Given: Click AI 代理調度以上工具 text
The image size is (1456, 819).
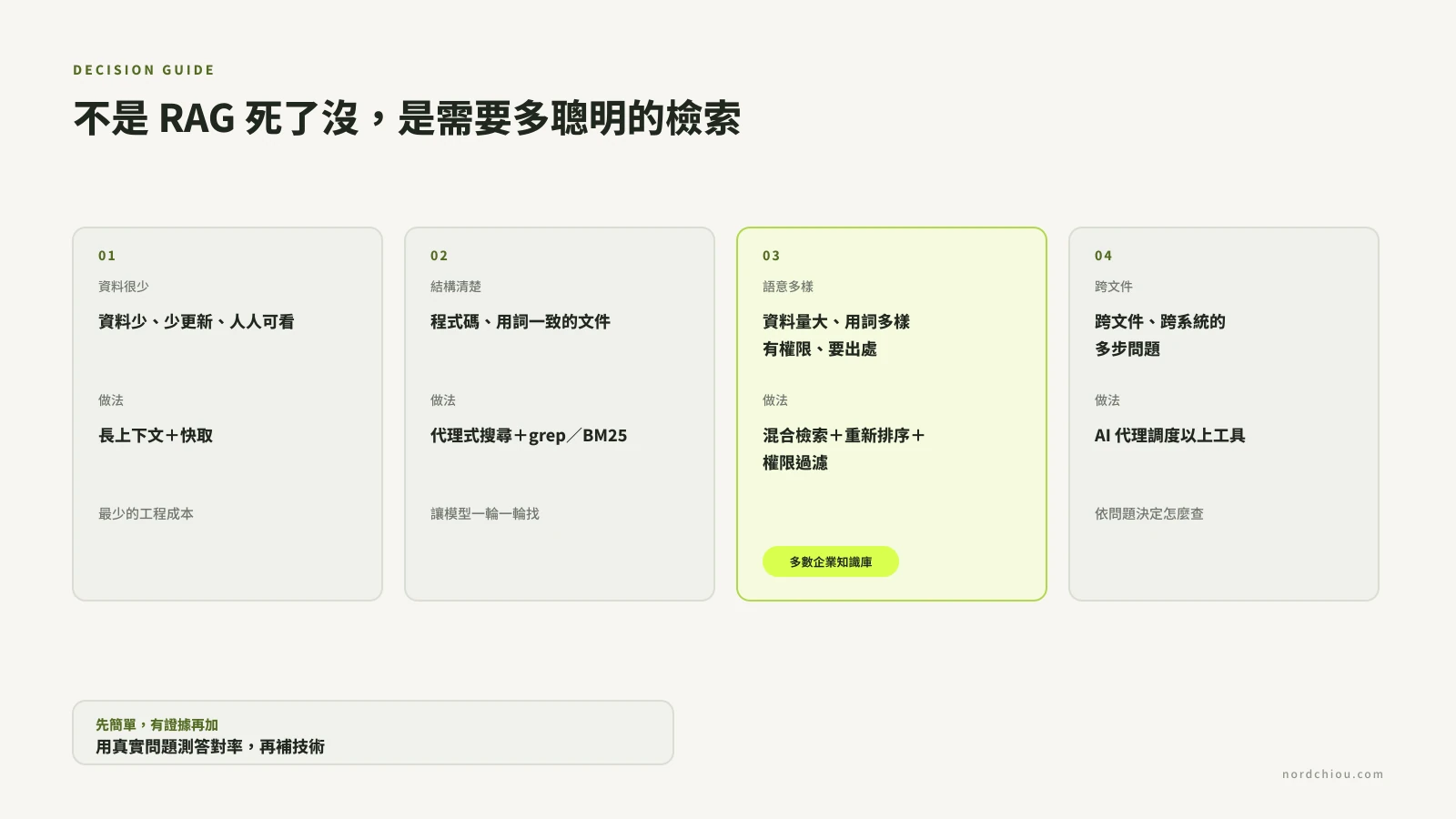Looking at the screenshot, I should coord(1169,436).
